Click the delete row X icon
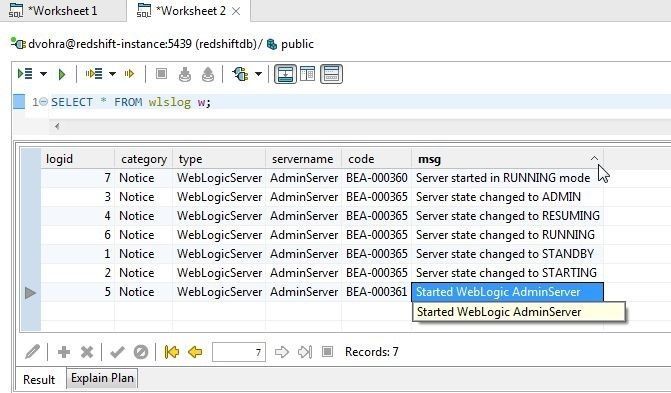This screenshot has width=671, height=393. pyautogui.click(x=87, y=352)
